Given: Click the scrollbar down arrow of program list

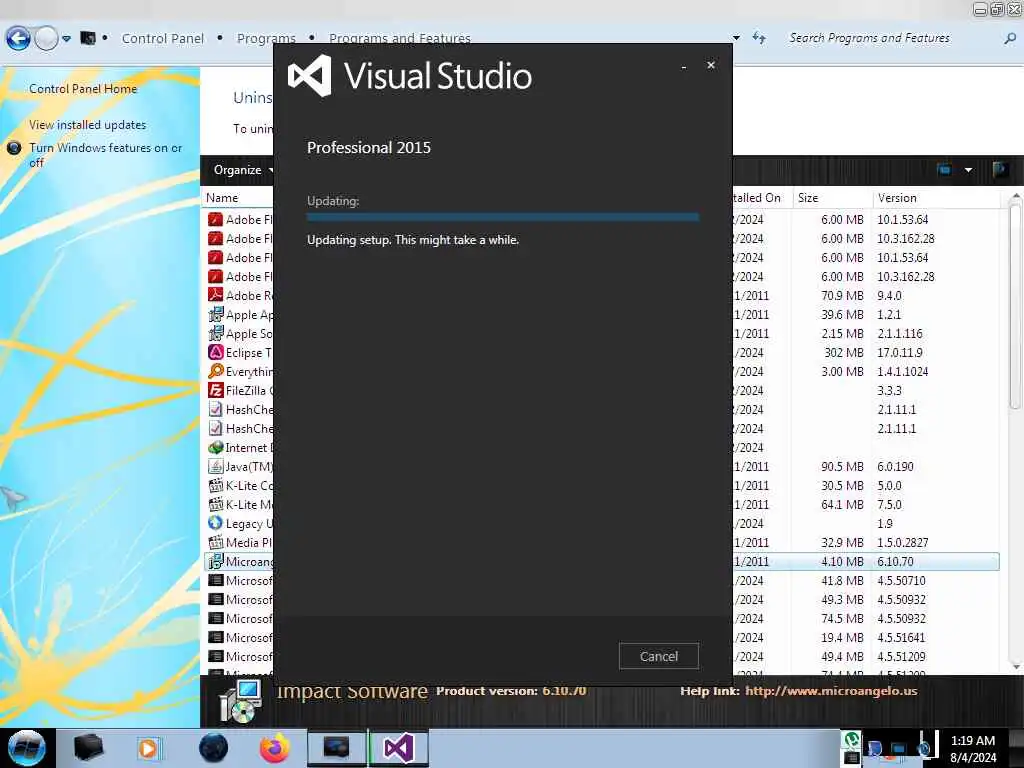Looking at the screenshot, I should [1016, 666].
